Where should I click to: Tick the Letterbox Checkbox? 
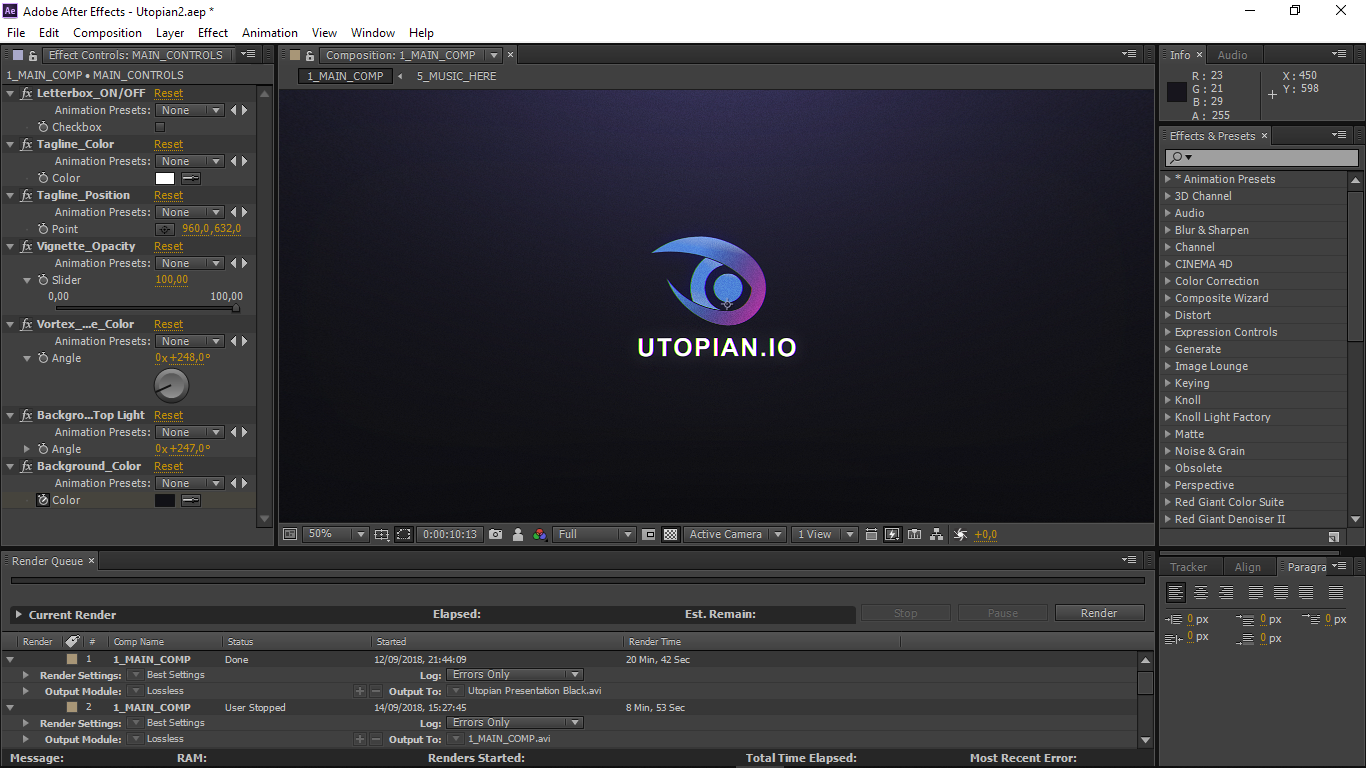(x=160, y=127)
